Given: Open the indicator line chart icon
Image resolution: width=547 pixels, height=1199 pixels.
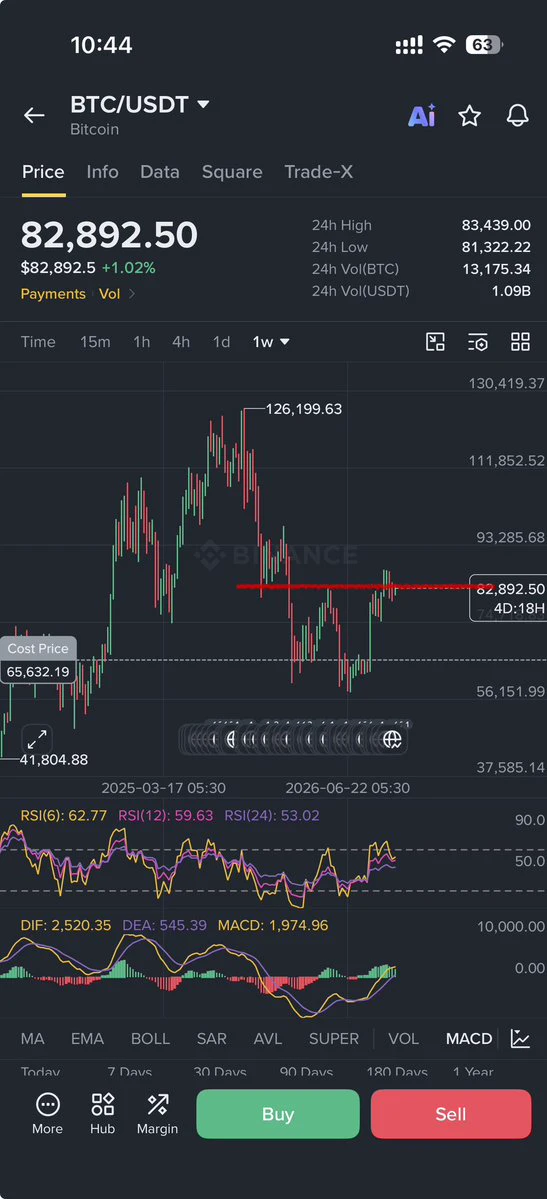Looking at the screenshot, I should click(520, 1038).
